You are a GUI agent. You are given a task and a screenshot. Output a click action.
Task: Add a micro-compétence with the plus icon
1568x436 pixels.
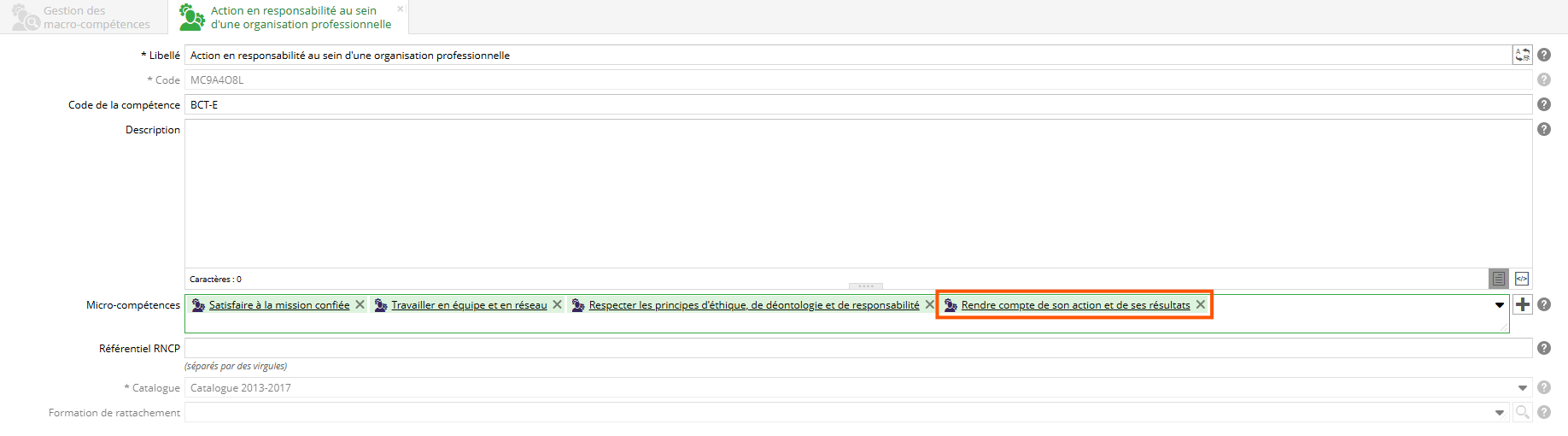(1523, 304)
